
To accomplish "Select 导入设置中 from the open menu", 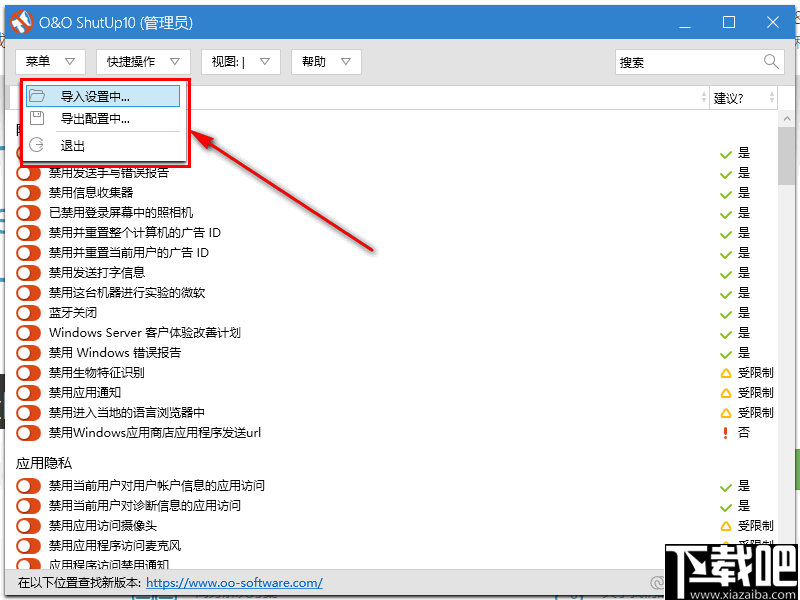I will [100, 95].
